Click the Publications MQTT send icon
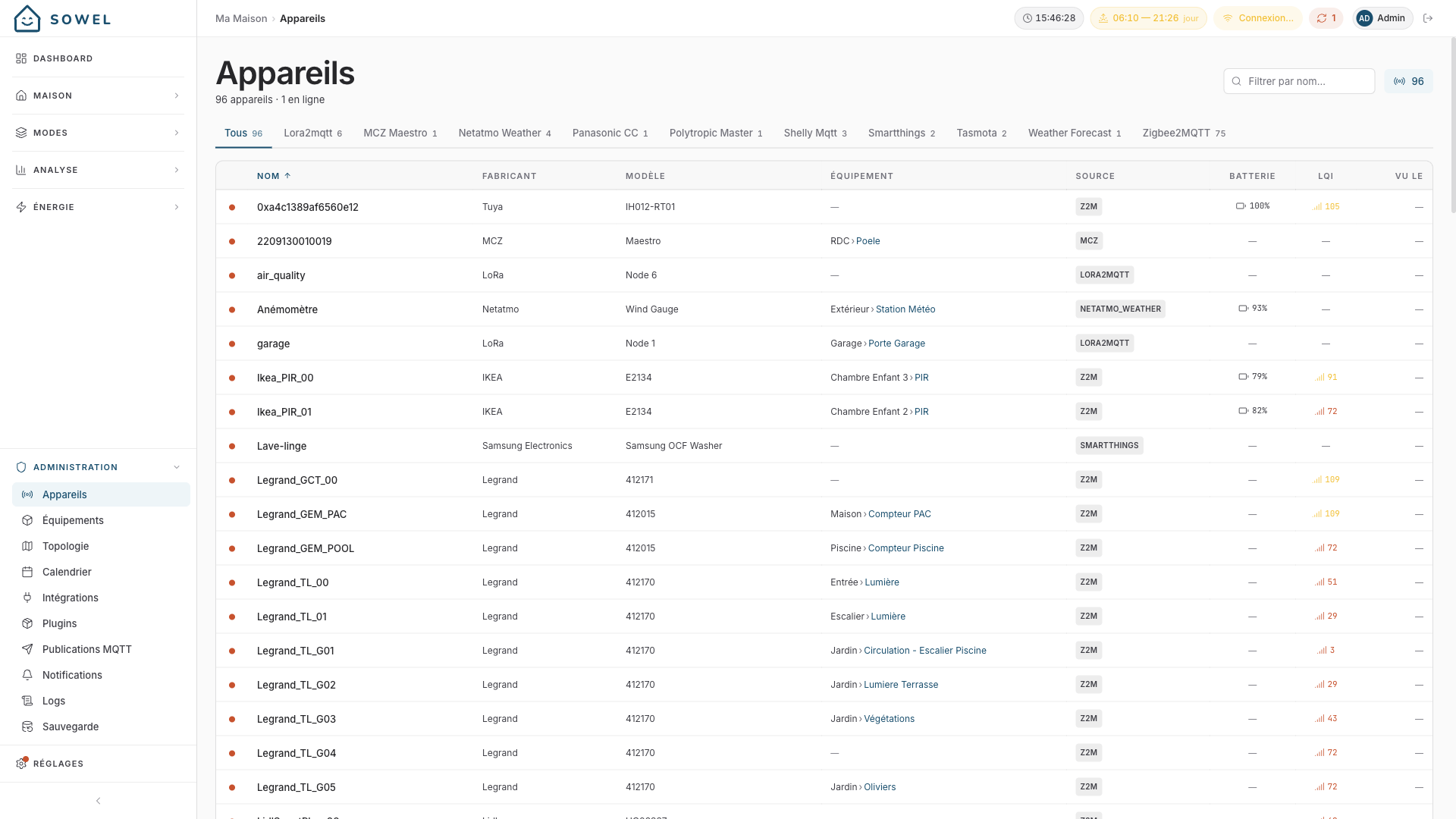This screenshot has width=1456, height=819. pos(27,649)
